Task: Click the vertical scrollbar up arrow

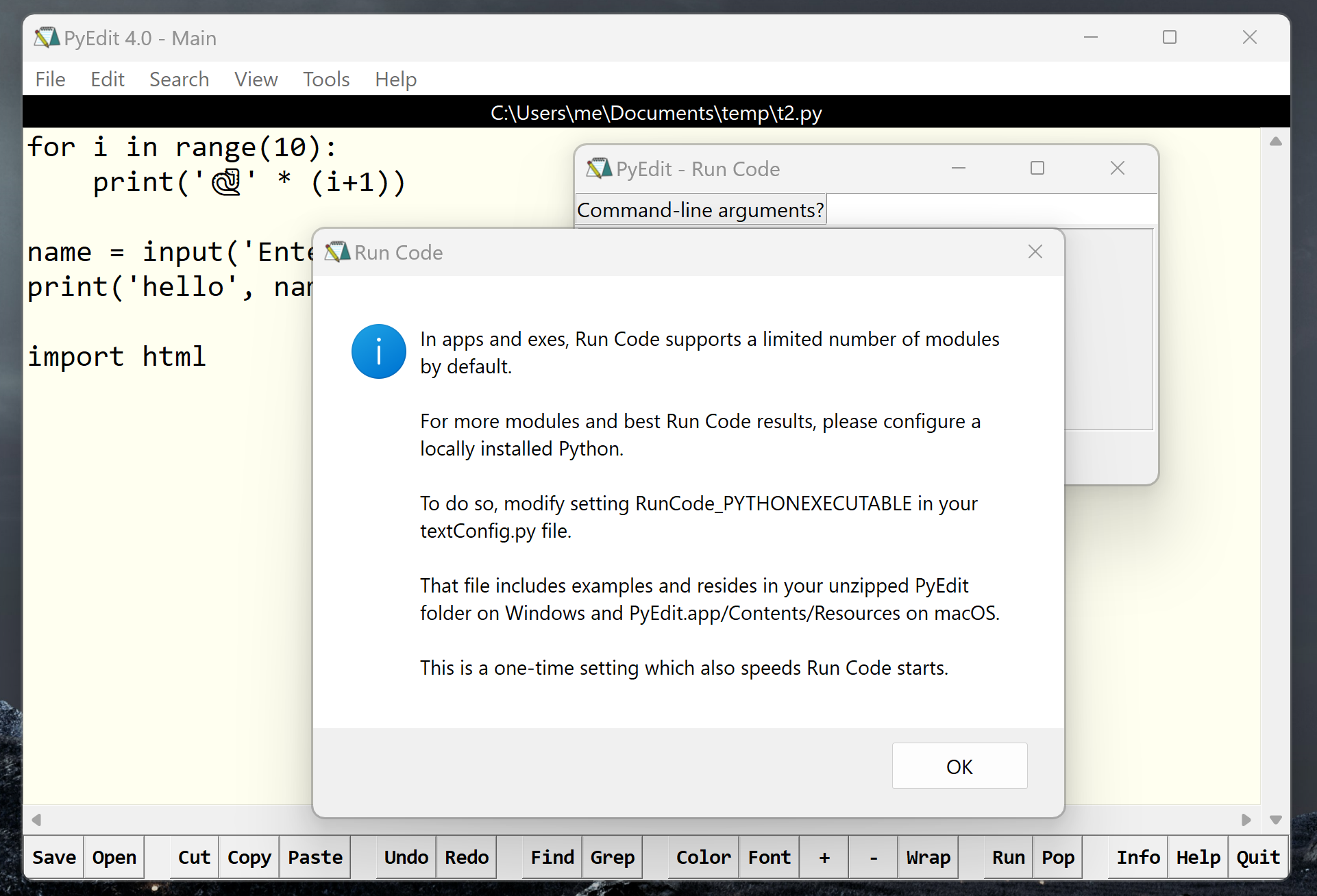Action: 1275,141
